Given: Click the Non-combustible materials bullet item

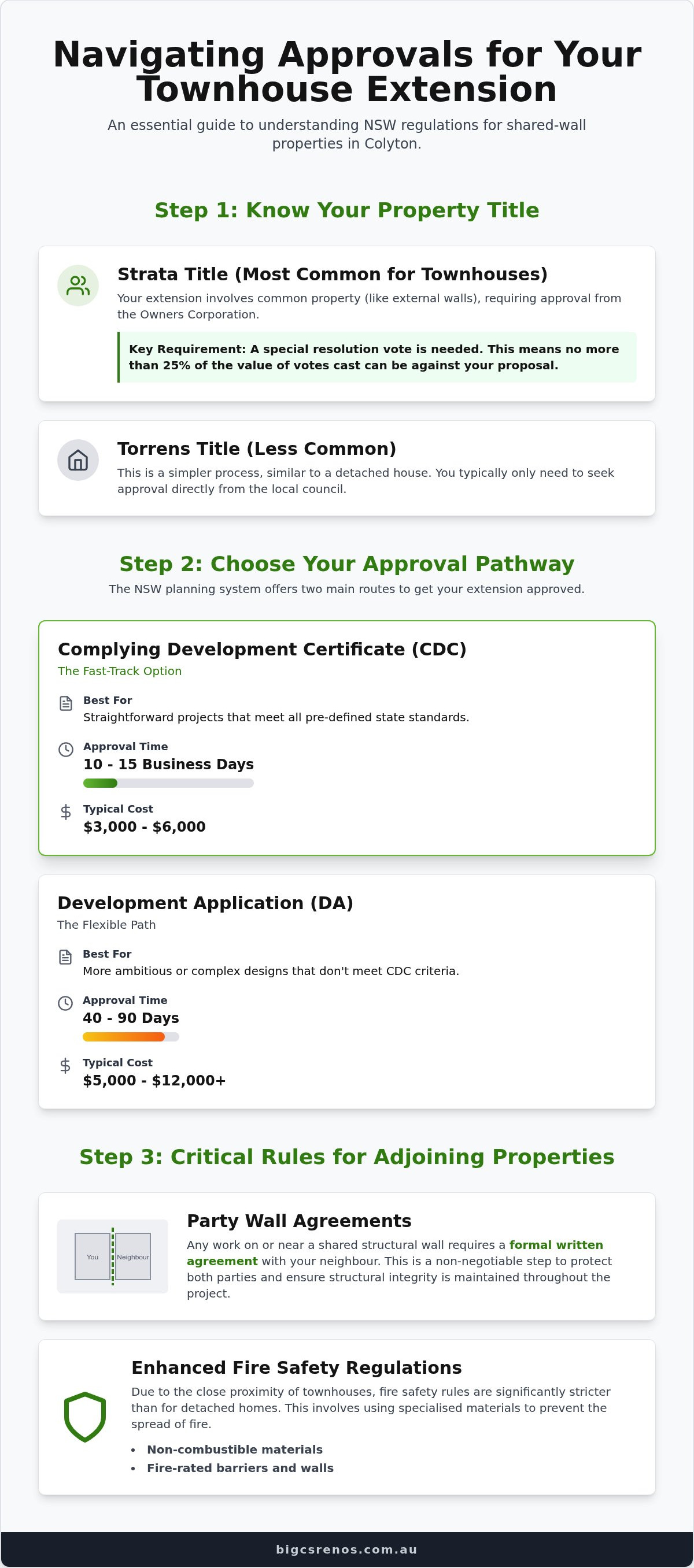Looking at the screenshot, I should coord(235,1450).
